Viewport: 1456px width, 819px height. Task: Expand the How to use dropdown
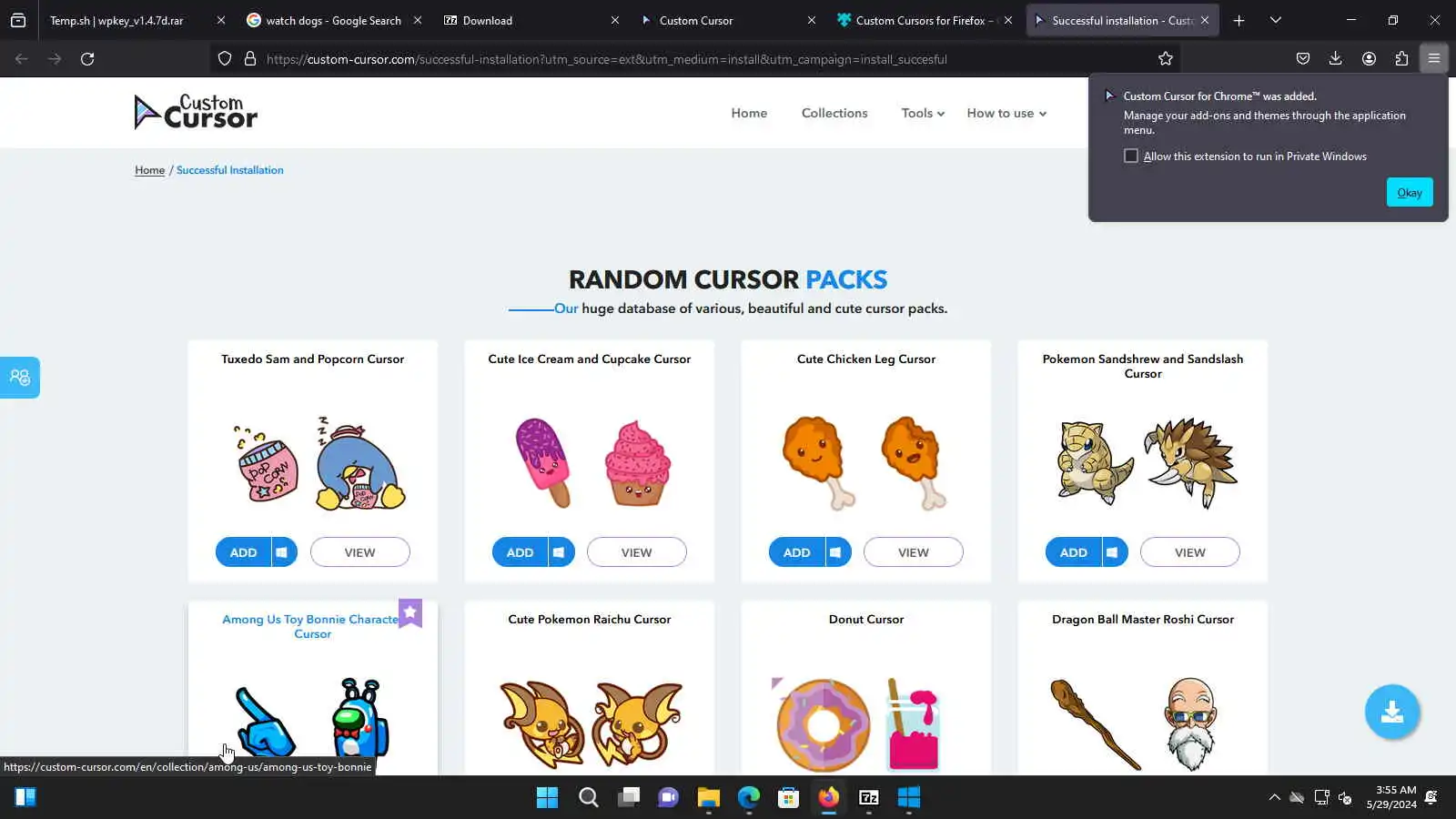pyautogui.click(x=1006, y=113)
